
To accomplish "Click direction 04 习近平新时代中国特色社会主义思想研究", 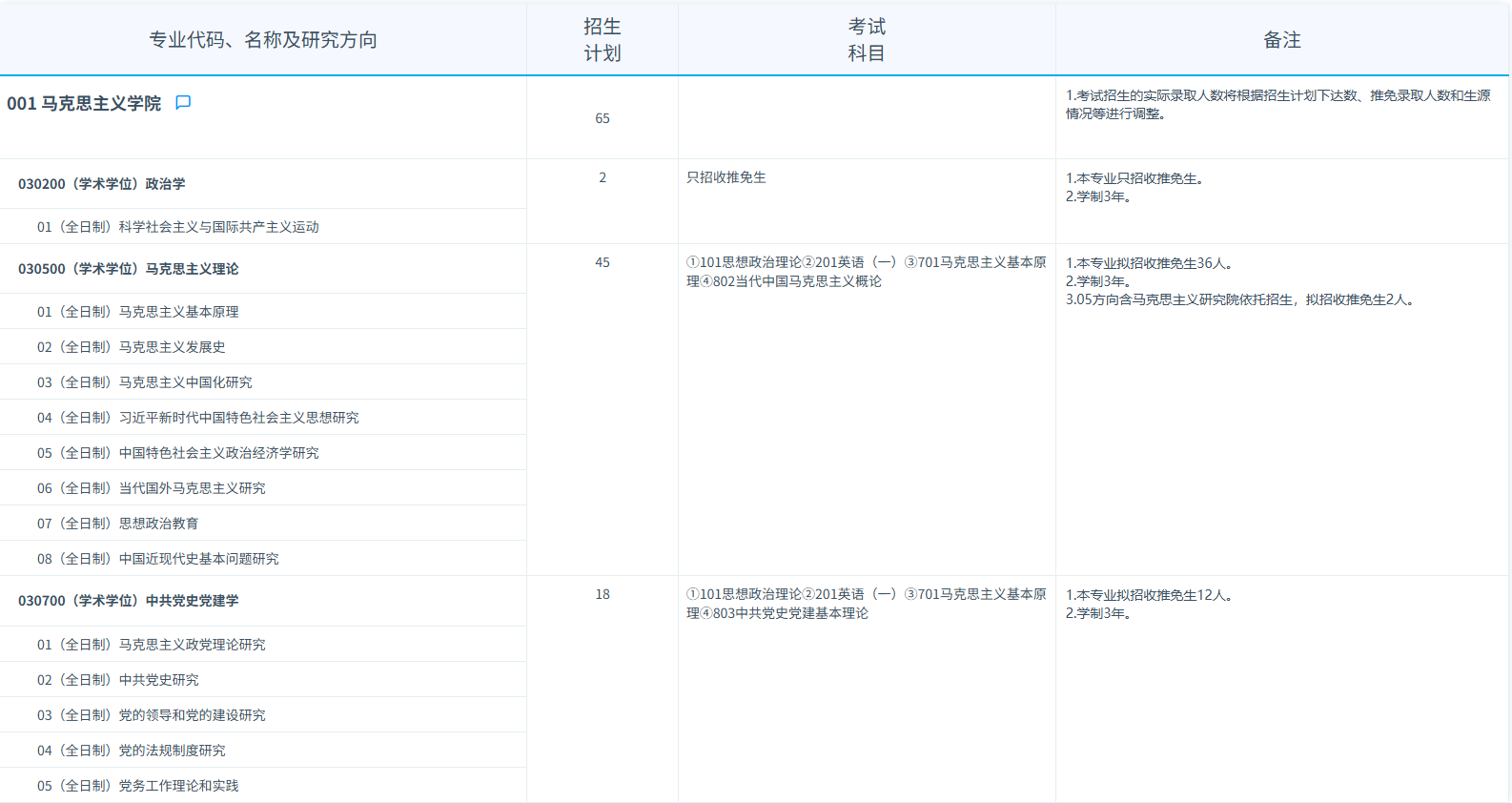I will click(x=198, y=418).
